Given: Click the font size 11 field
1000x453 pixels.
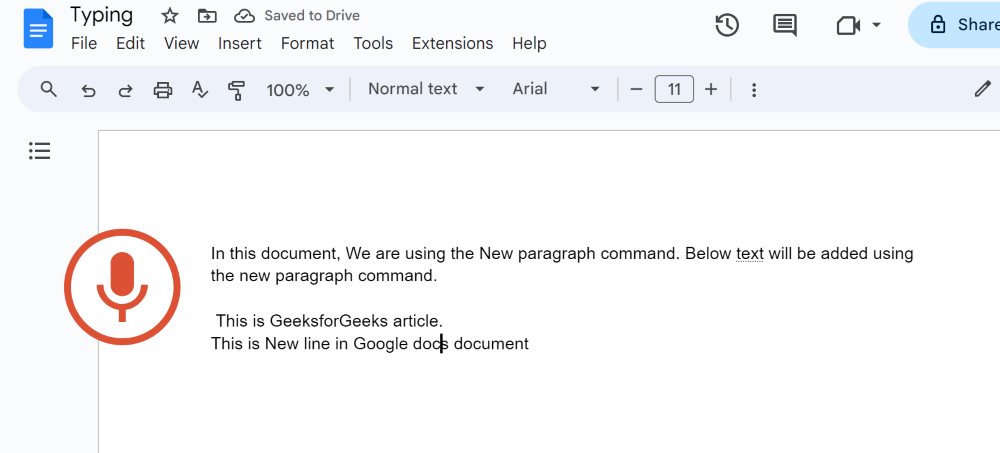Looking at the screenshot, I should point(674,89).
